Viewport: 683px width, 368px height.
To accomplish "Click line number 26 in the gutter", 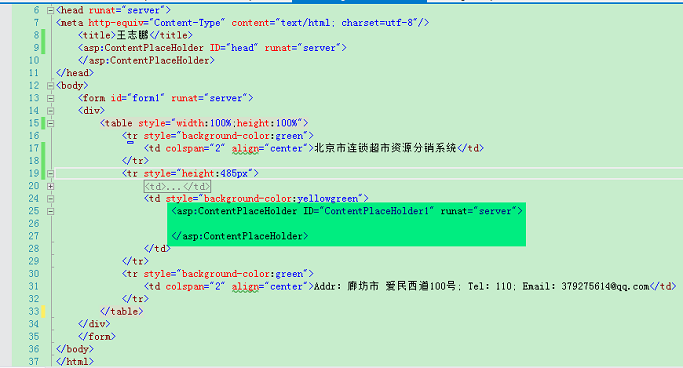I will 34,224.
